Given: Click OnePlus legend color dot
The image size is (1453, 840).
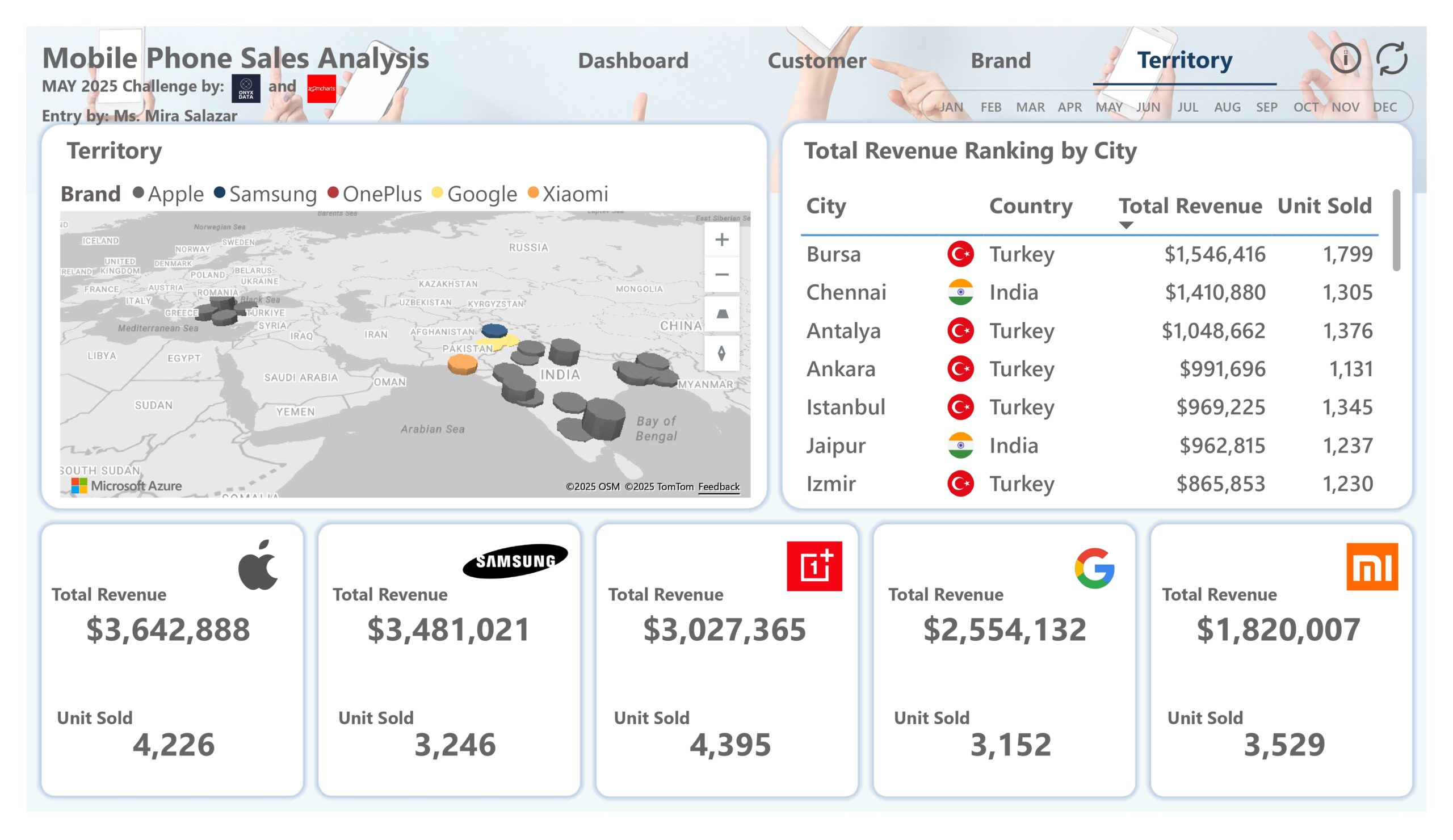Looking at the screenshot, I should coord(333,192).
